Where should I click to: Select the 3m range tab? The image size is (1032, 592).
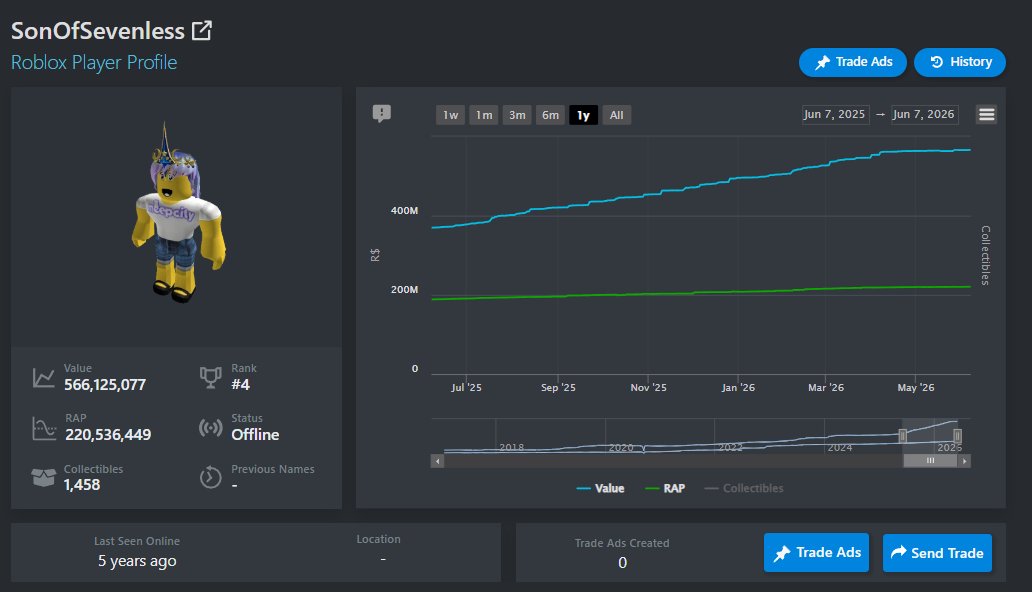[x=517, y=115]
